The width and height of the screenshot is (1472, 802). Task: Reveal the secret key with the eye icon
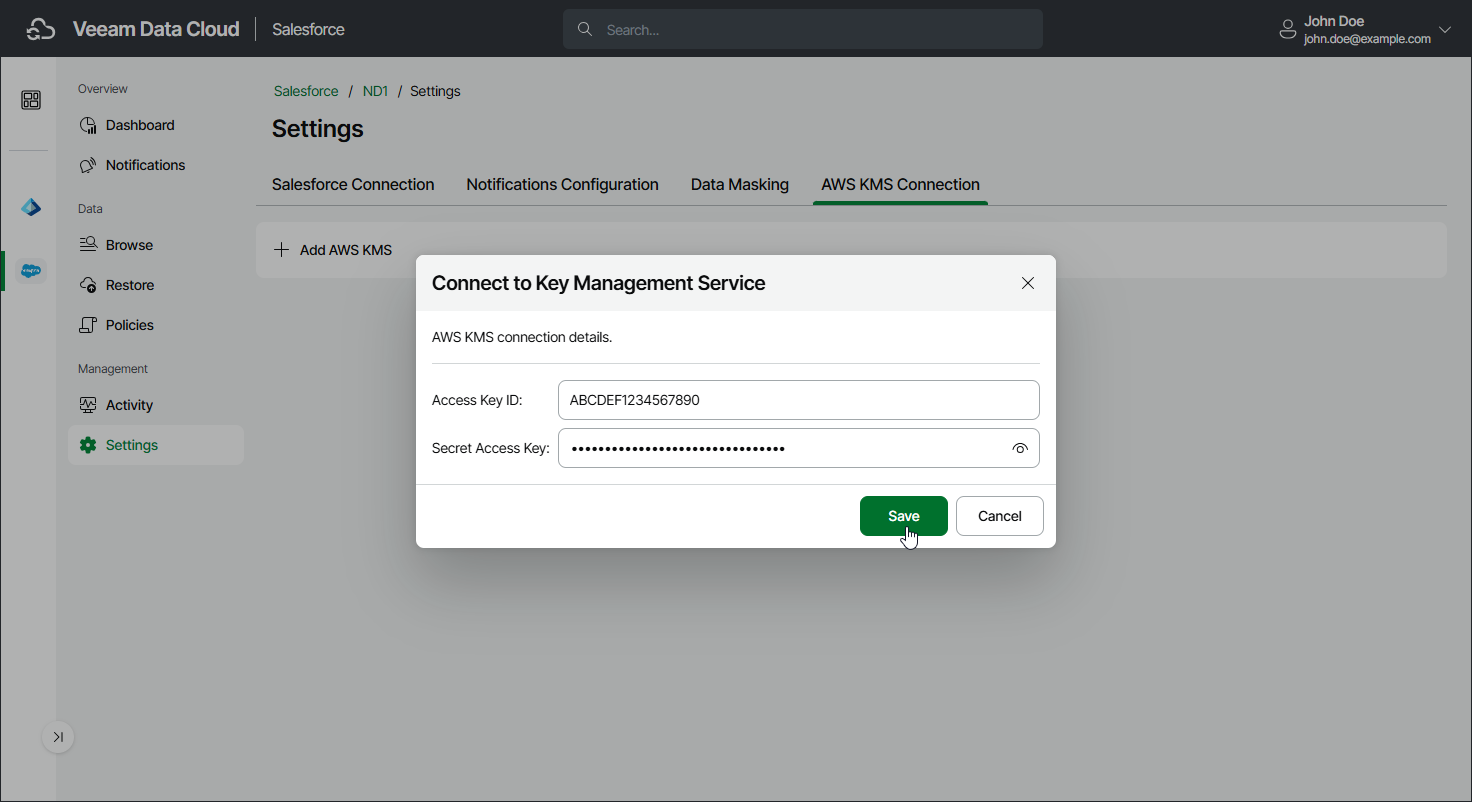pyautogui.click(x=1020, y=449)
